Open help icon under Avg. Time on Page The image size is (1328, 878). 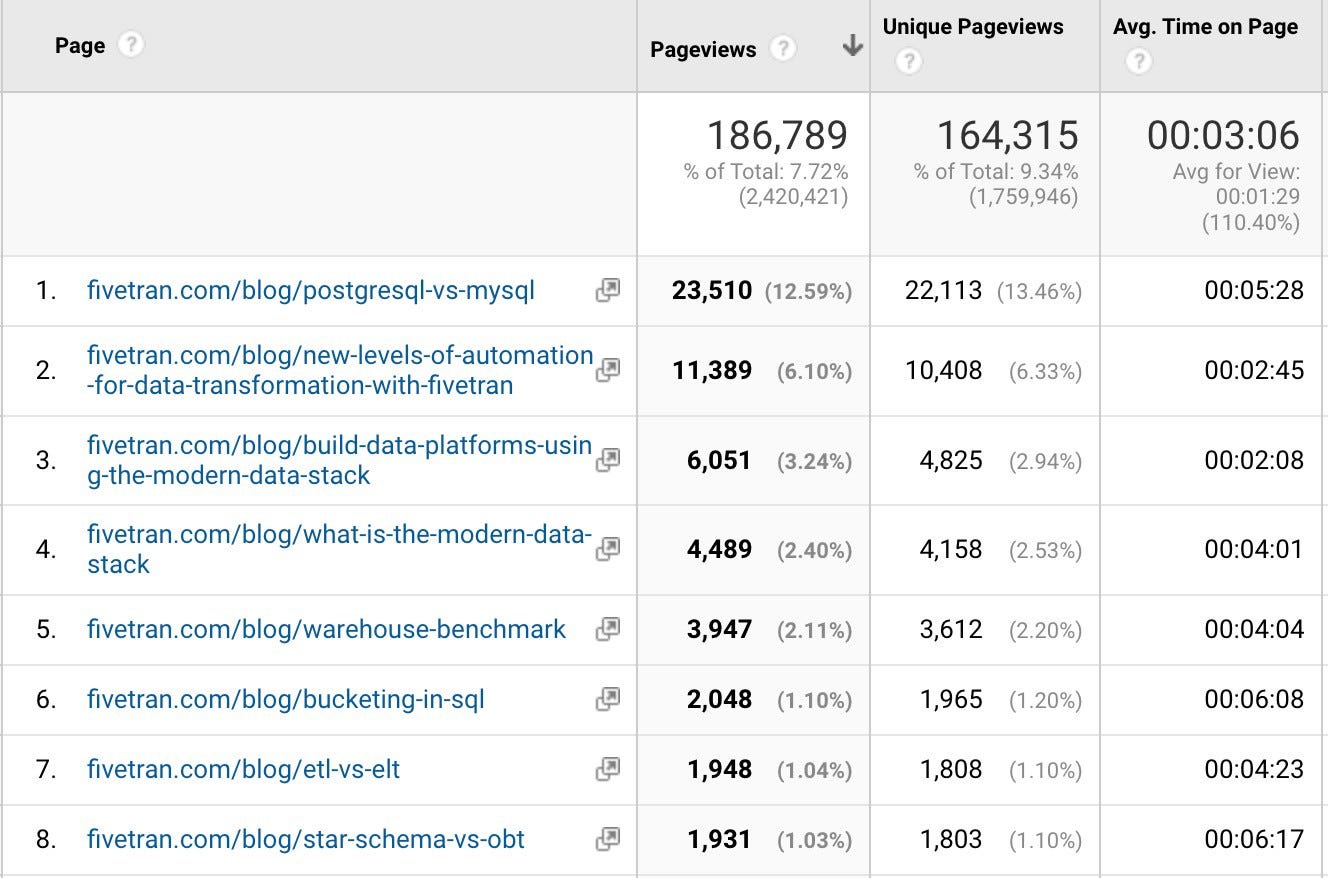1138,62
